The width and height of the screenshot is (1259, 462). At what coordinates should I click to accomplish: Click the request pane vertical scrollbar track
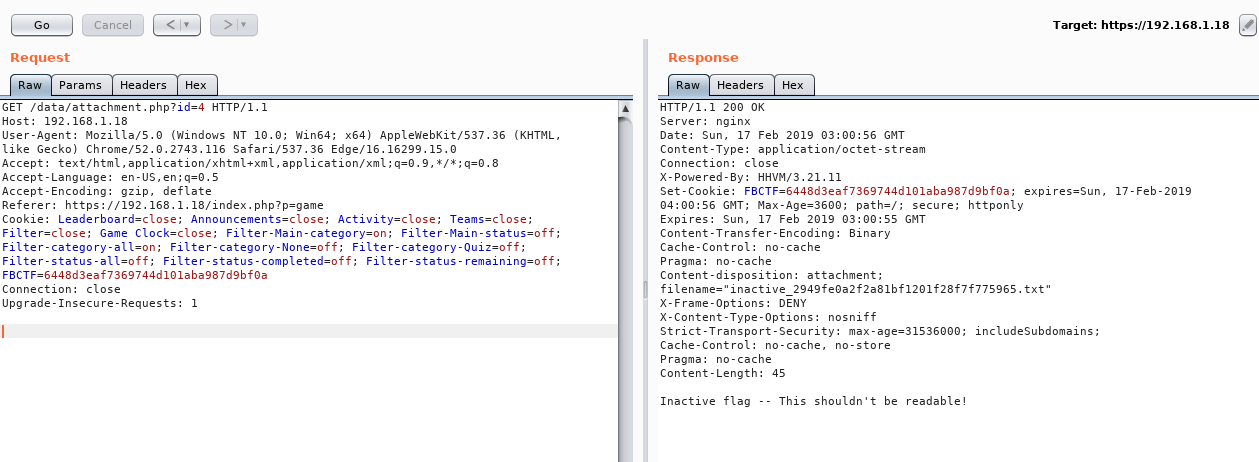point(626,300)
